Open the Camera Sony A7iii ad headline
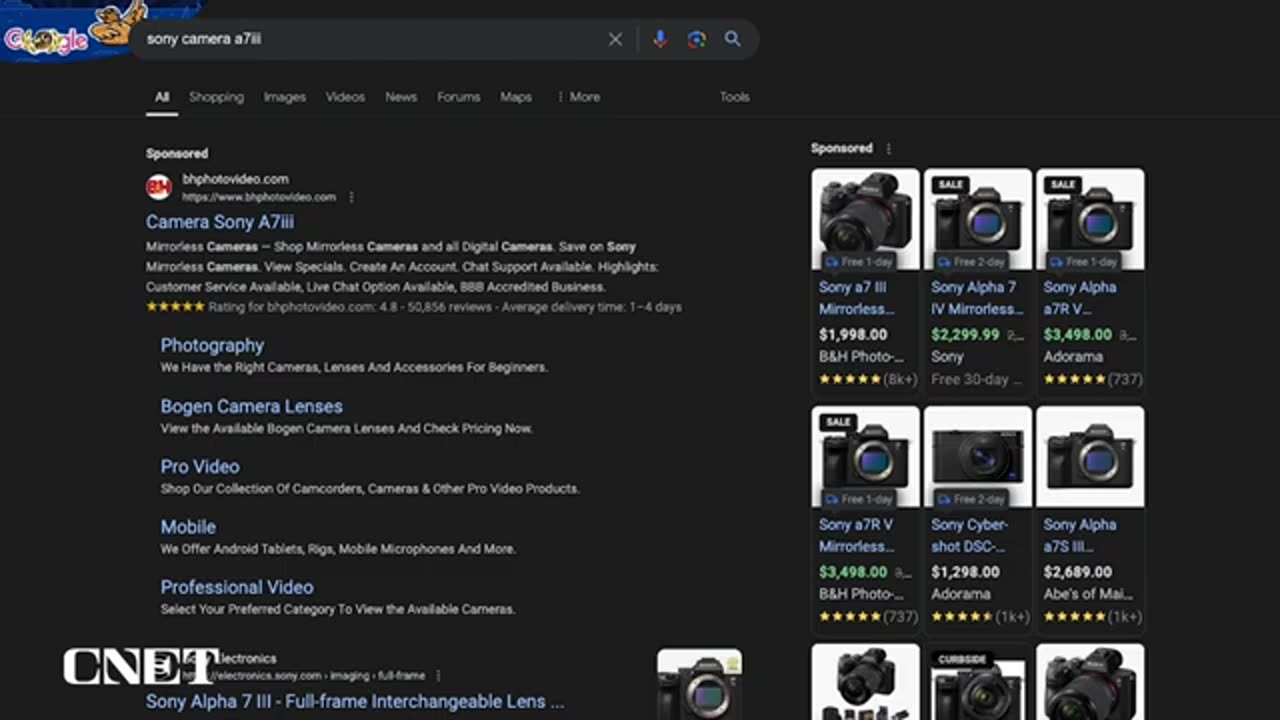The image size is (1280, 720). pyautogui.click(x=220, y=222)
